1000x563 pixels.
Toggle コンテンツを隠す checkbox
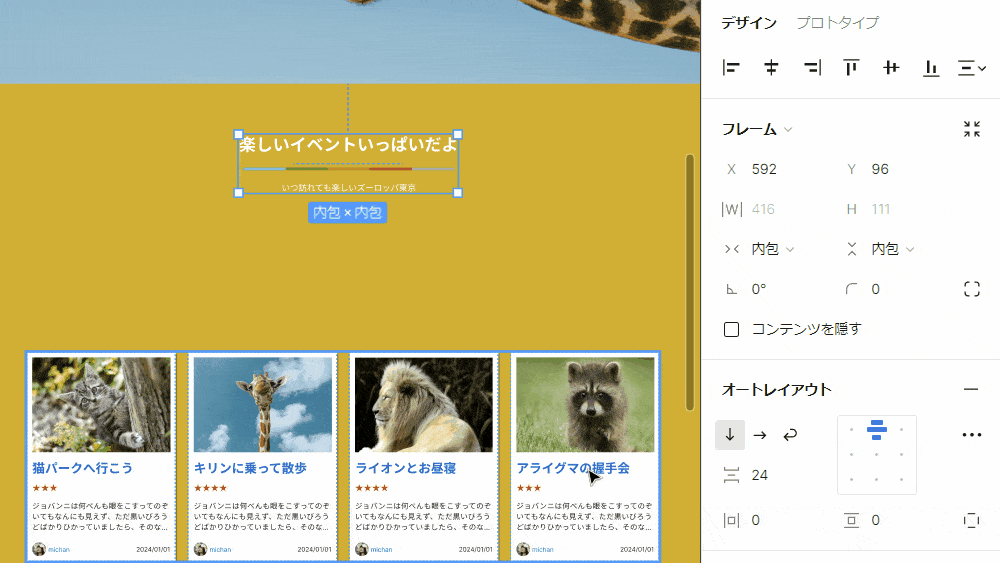[732, 330]
